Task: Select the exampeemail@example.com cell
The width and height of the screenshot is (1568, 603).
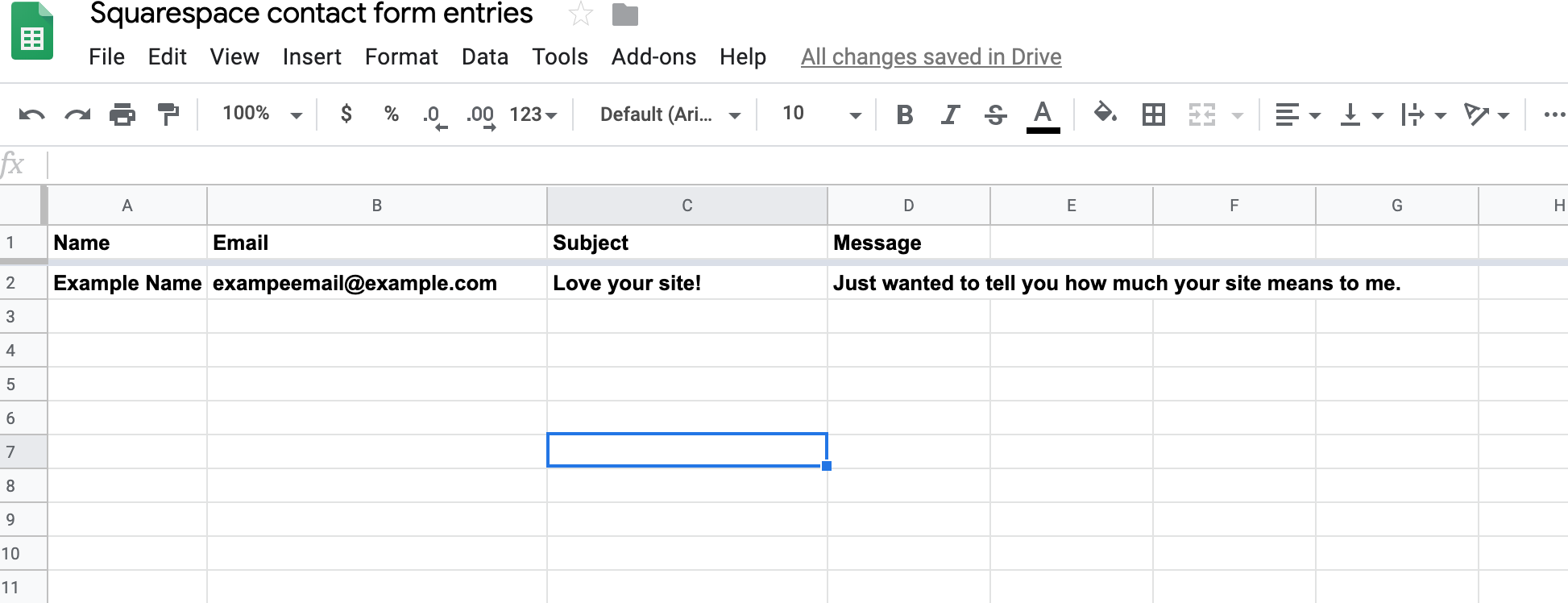Action: point(377,283)
